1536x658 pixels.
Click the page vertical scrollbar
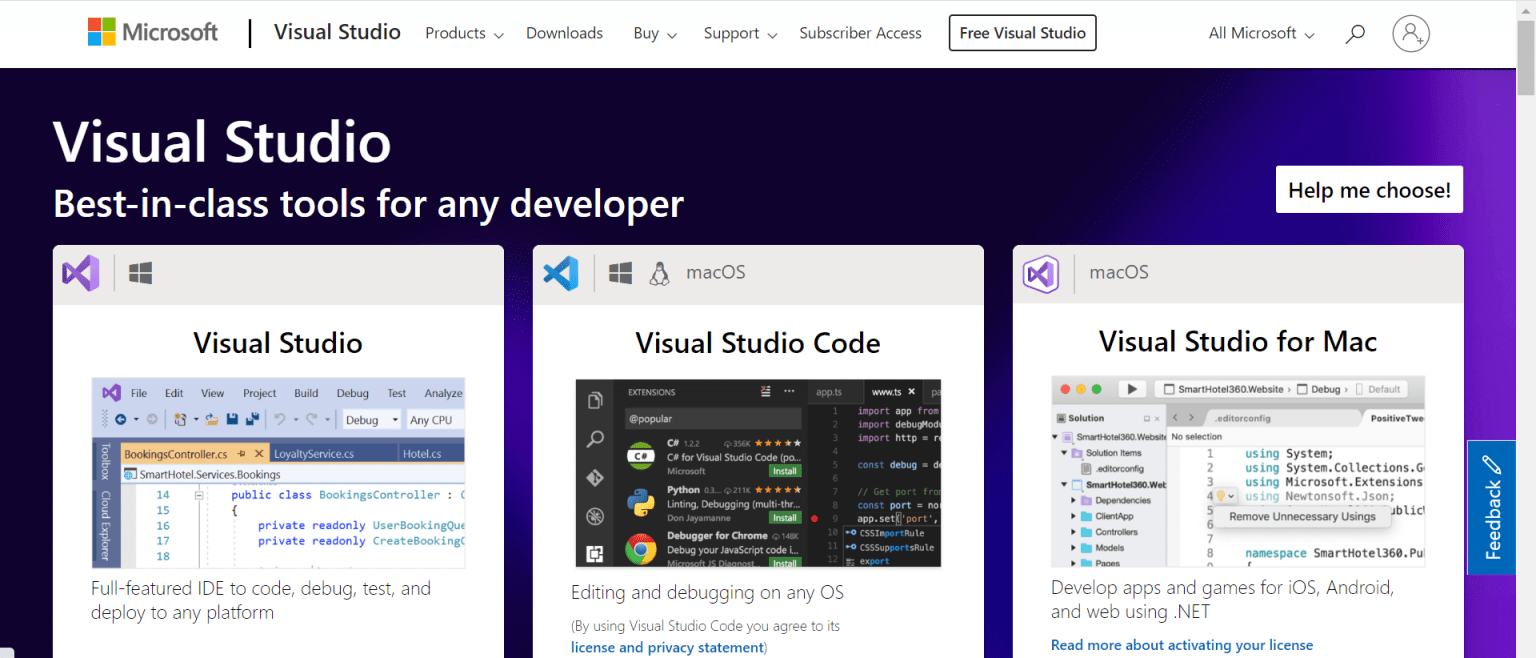[x=1527, y=329]
